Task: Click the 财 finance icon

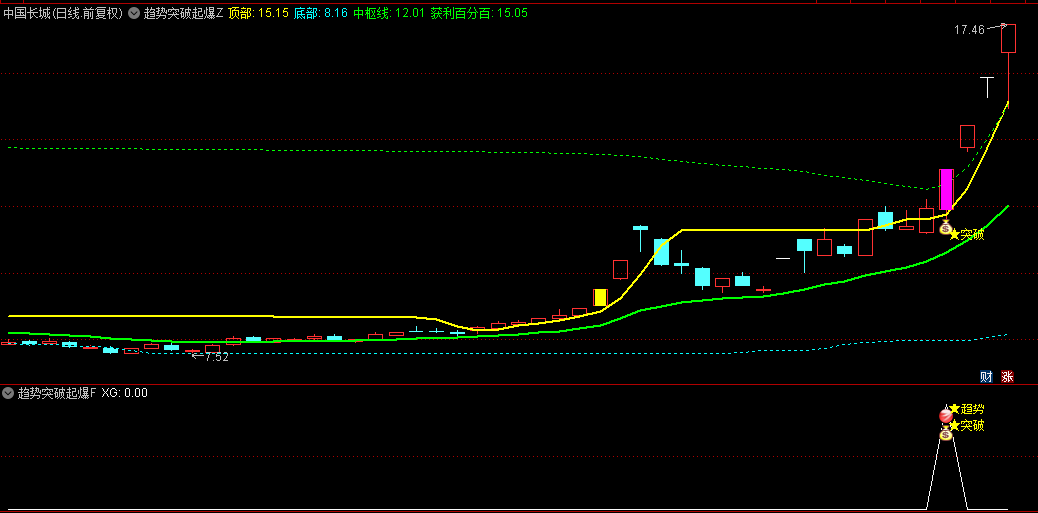Action: [x=986, y=377]
